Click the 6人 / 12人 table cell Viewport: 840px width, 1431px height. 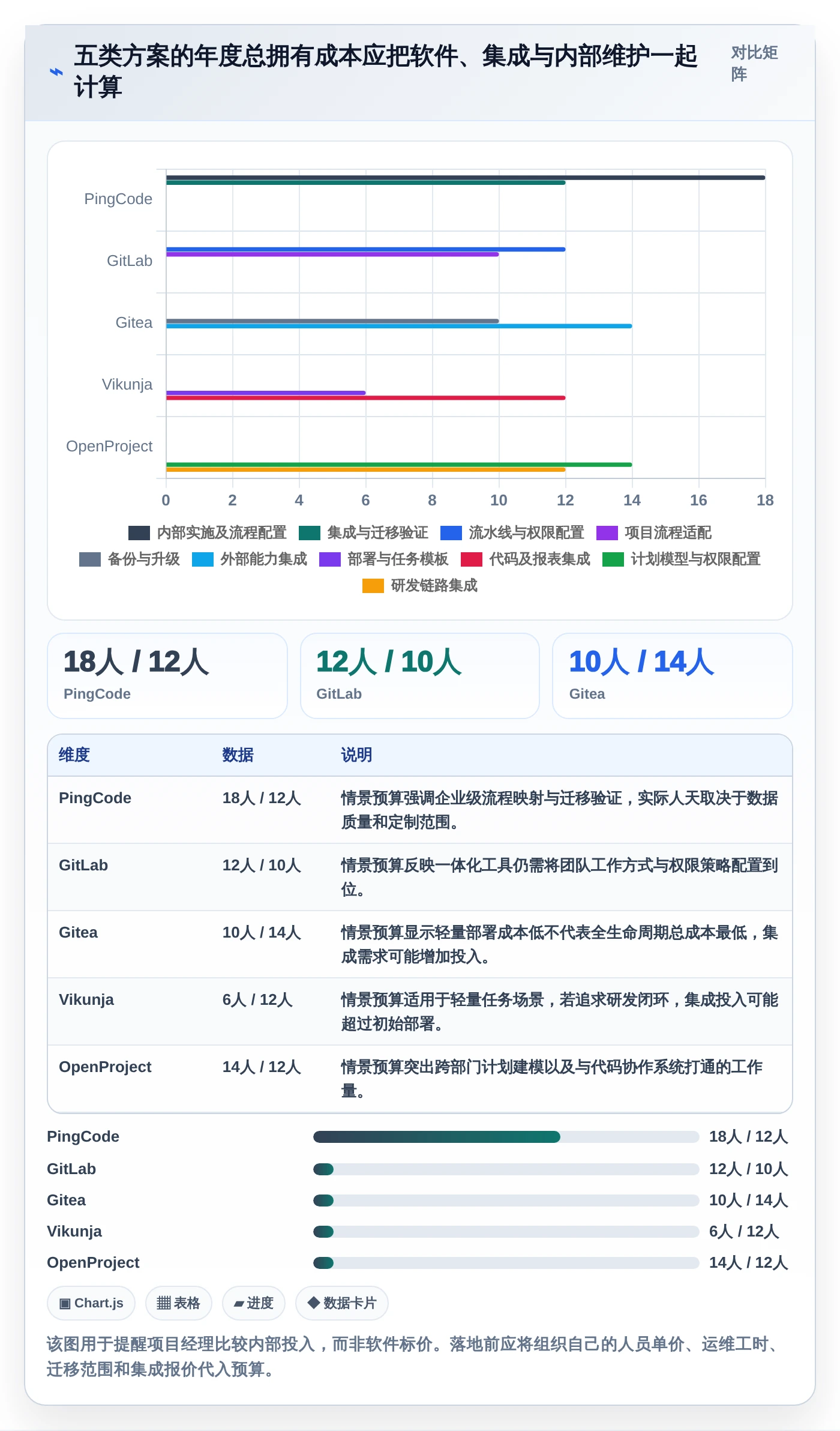tap(257, 1000)
